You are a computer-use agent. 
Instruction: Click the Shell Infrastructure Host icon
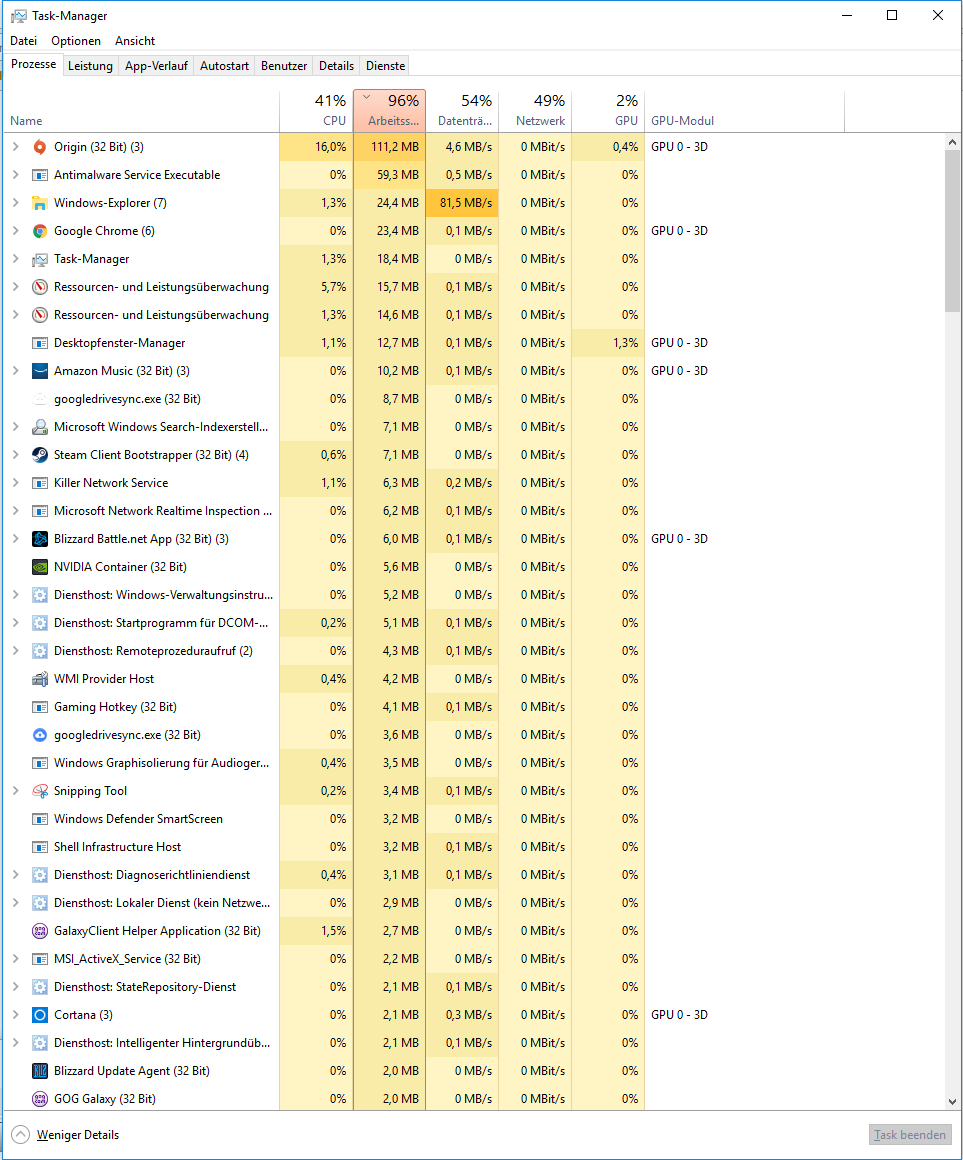(x=40, y=847)
